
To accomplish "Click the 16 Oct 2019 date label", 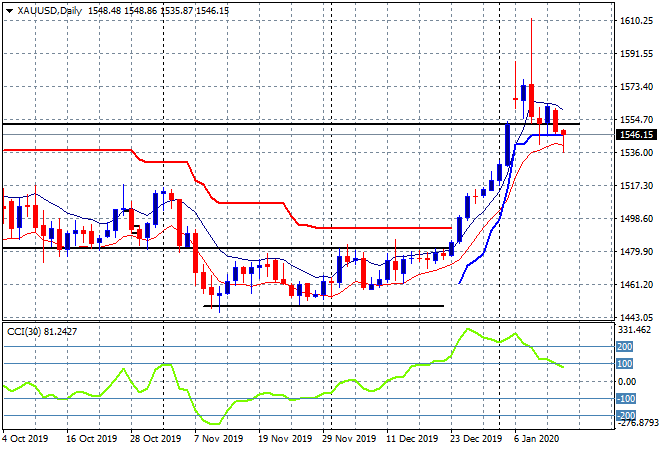I will tap(91, 439).
